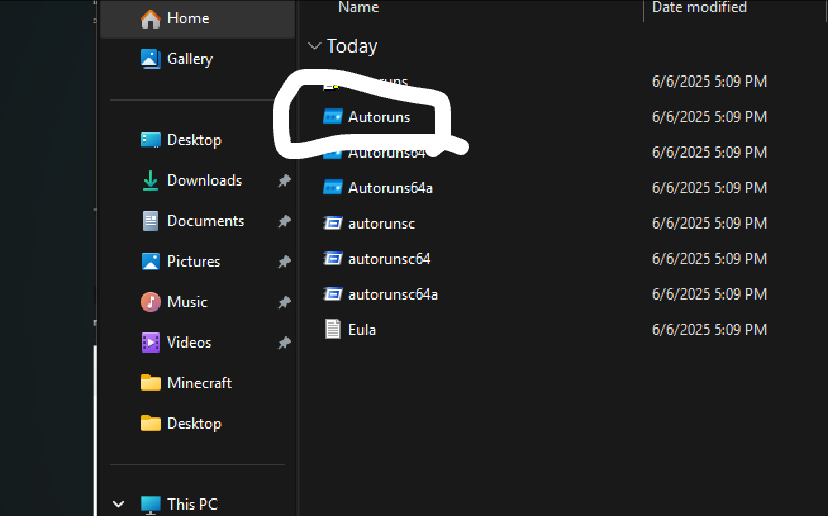Click the Autoruns application file icon

click(x=333, y=117)
